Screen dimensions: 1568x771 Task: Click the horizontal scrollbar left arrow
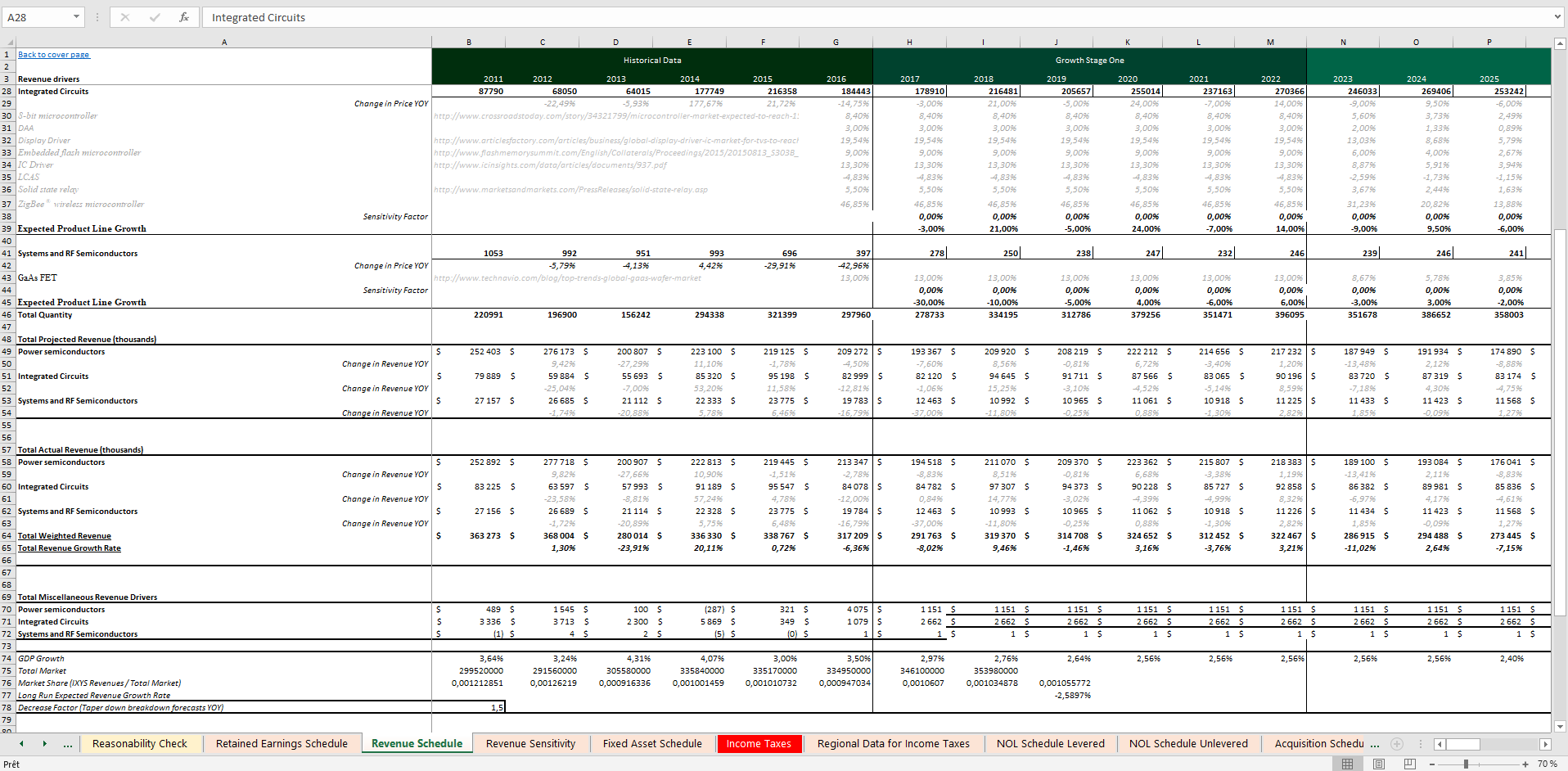point(1440,744)
